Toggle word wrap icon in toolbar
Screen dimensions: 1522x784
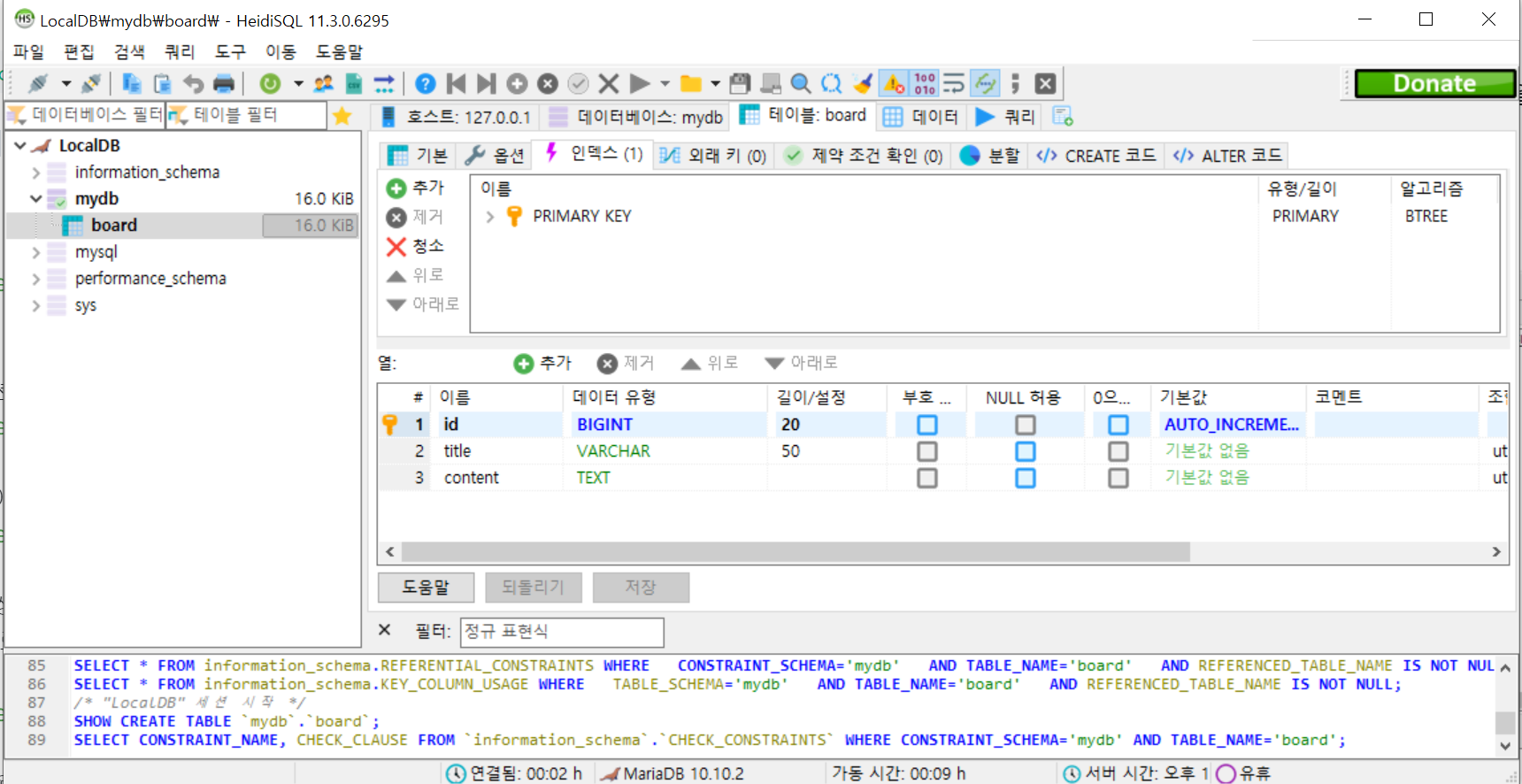click(x=954, y=83)
